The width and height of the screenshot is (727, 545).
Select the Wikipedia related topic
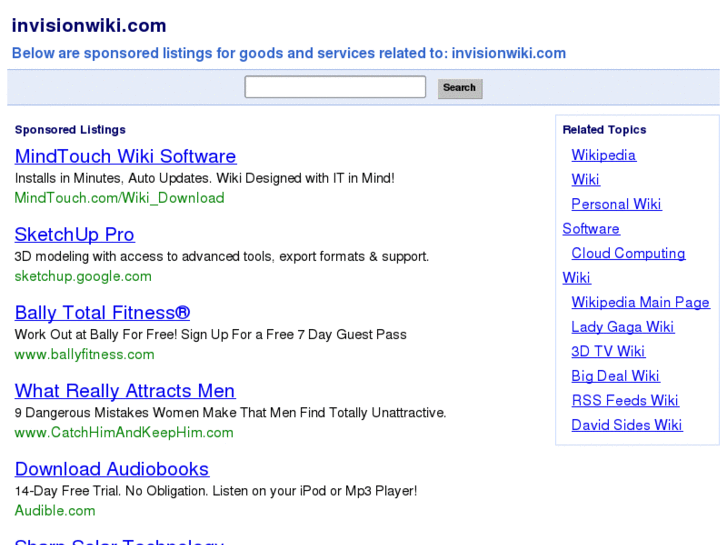click(x=604, y=155)
